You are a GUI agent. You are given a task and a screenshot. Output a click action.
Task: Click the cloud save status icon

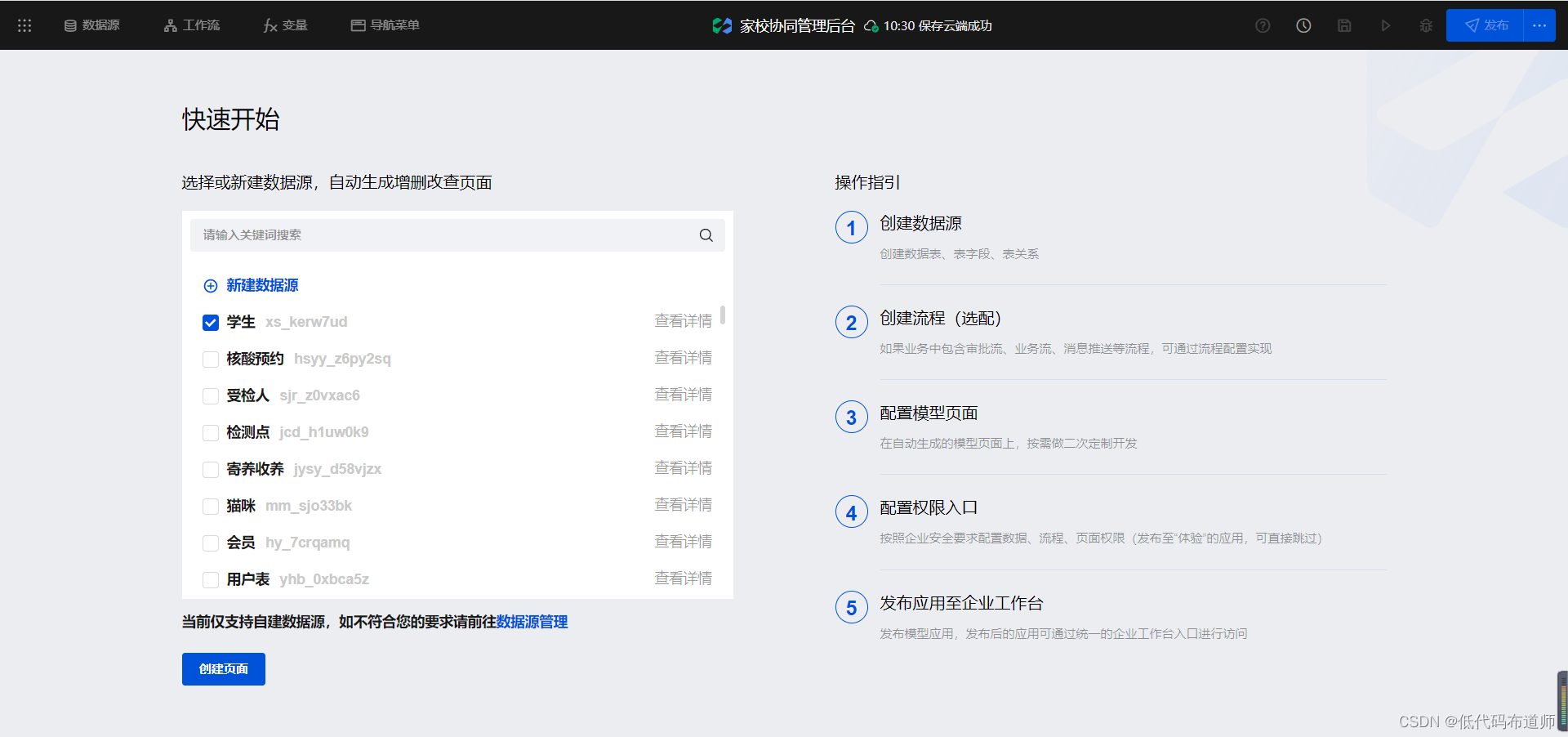pyautogui.click(x=871, y=26)
